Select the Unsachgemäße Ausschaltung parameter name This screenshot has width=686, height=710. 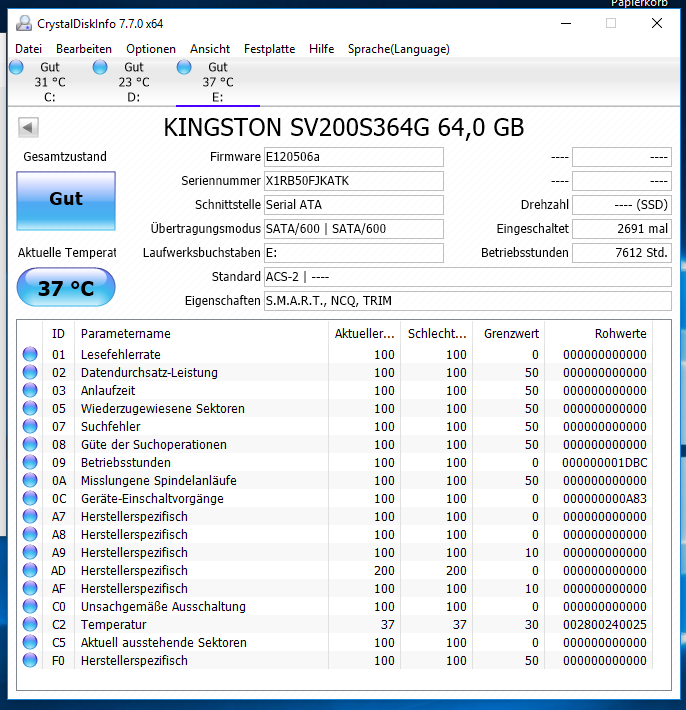(163, 607)
